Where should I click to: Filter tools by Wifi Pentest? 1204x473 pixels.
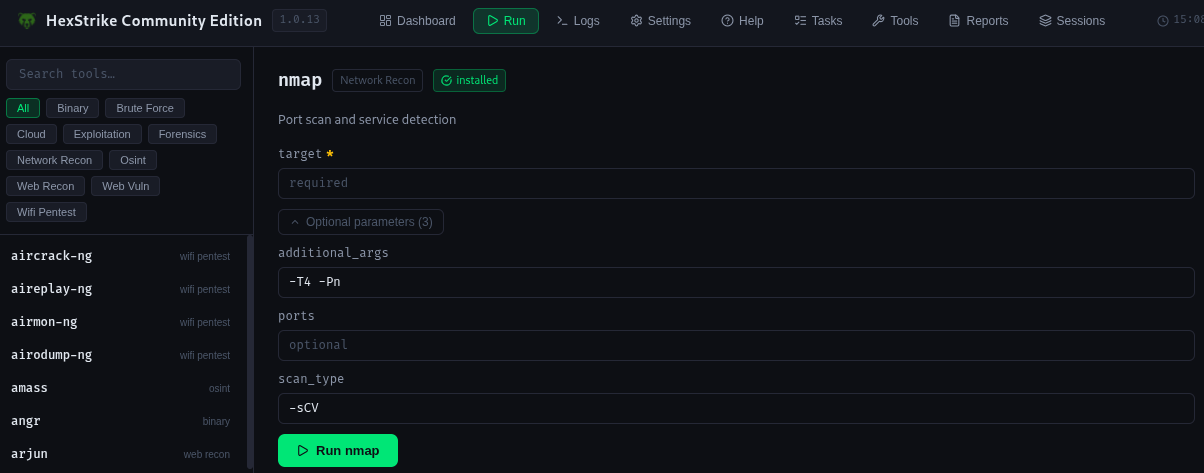tap(46, 212)
